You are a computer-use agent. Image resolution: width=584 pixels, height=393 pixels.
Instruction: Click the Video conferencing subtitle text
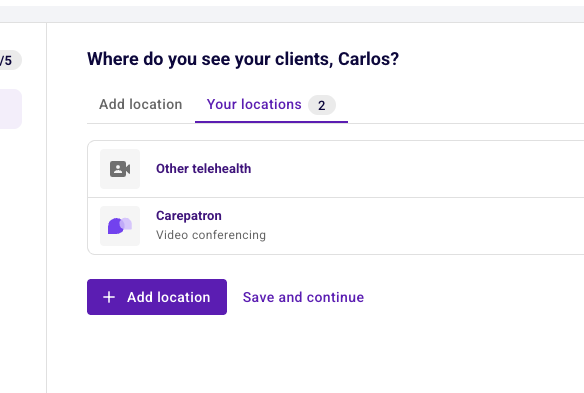211,235
